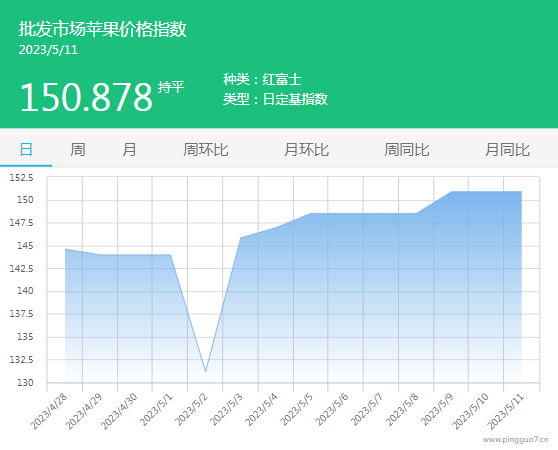Select the 周同比 tab
Viewport: 558px width, 450px height.
(407, 149)
